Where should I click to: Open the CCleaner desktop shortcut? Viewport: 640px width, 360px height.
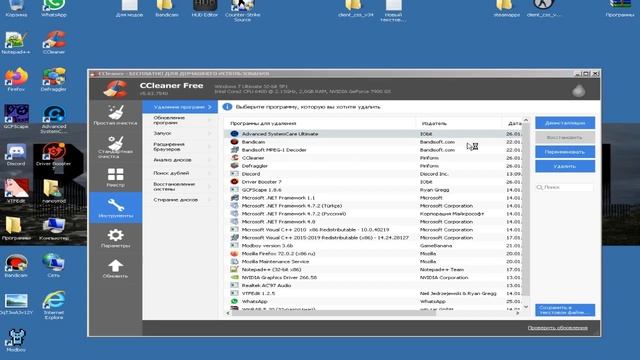(53, 42)
